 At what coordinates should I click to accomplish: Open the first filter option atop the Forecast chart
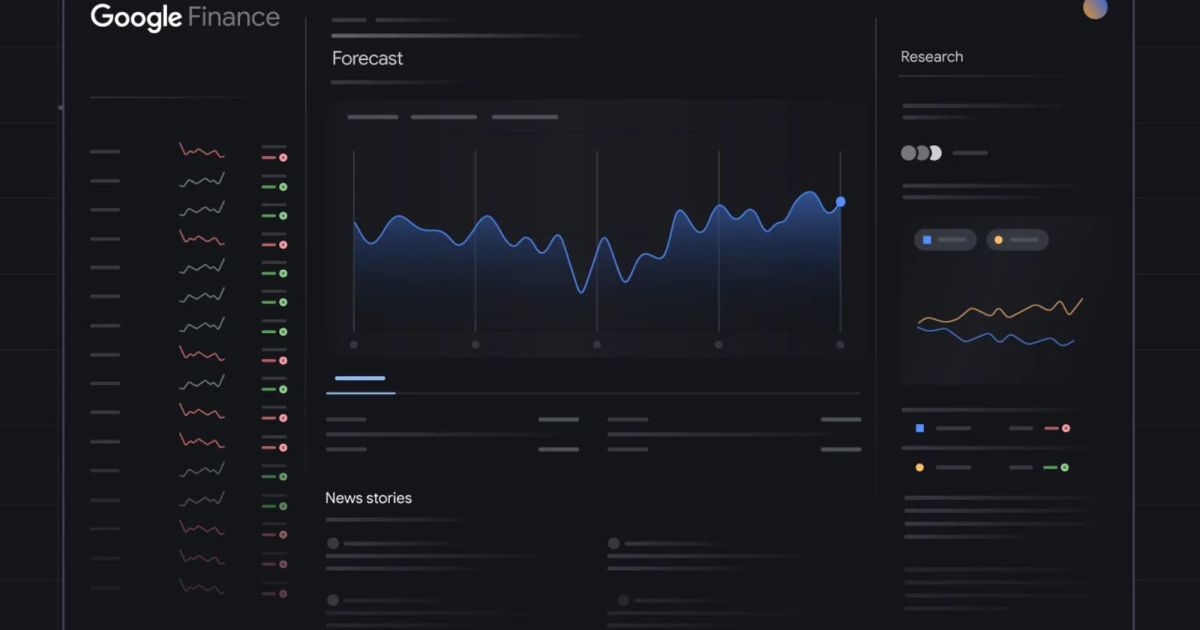372,117
